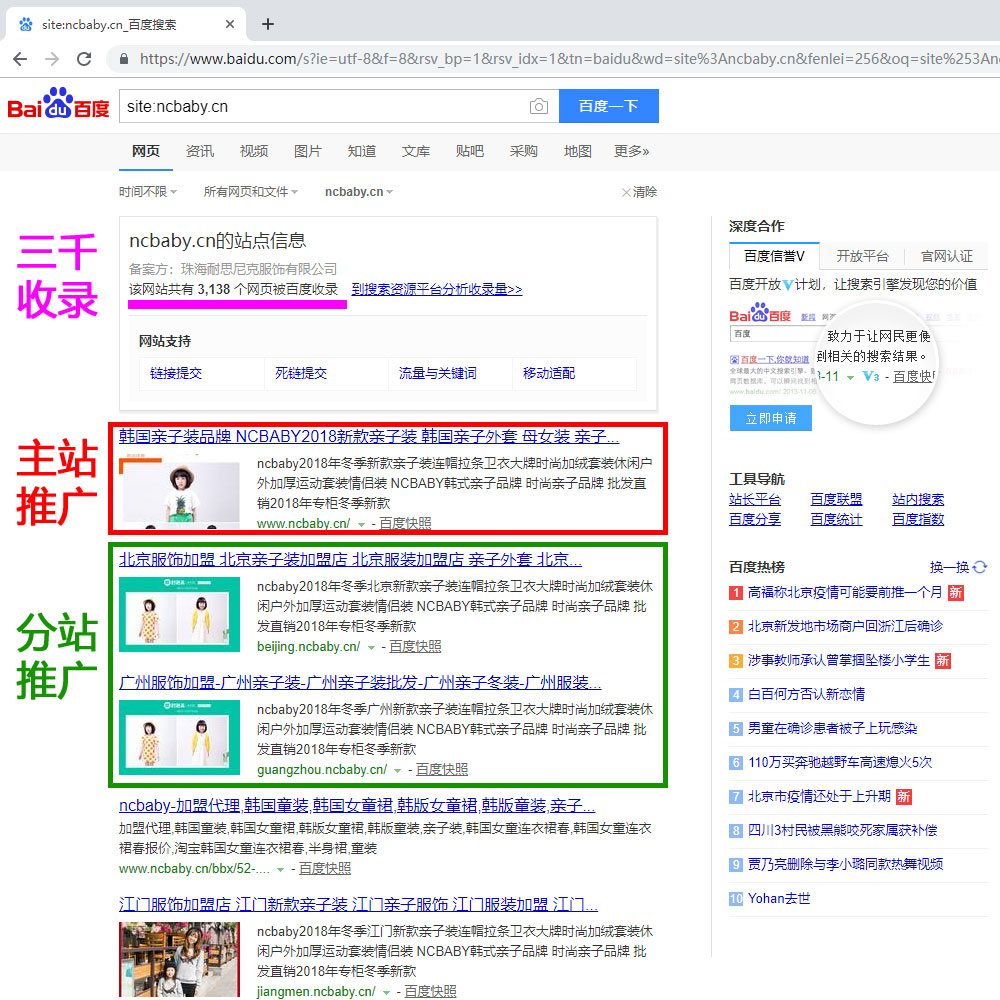This screenshot has width=1000, height=1000.
Task: Click the 换一换 refresh hot list
Action: click(949, 567)
